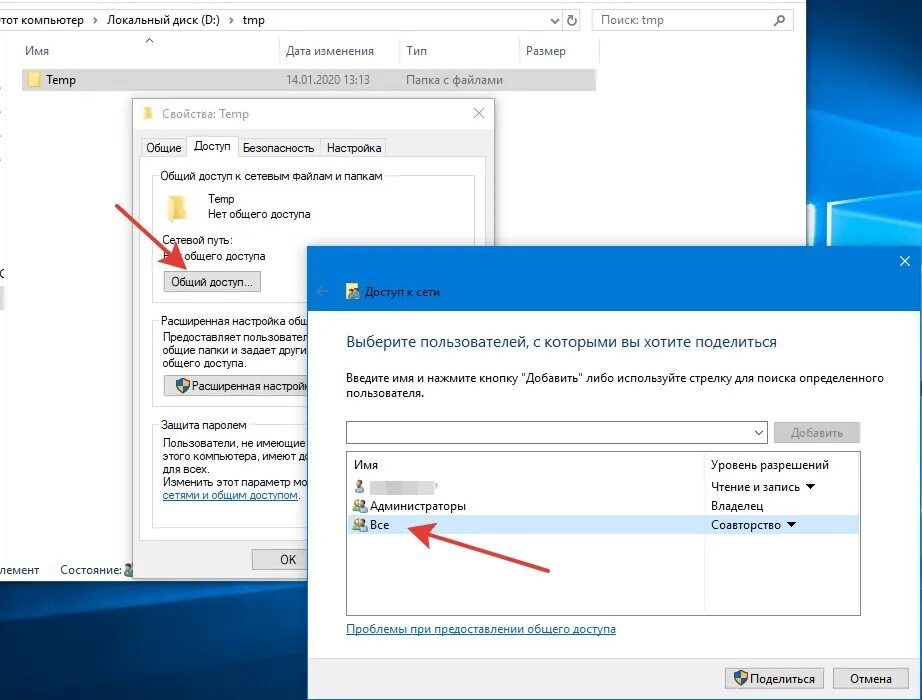Click the Уровень разрешений column header
The height and width of the screenshot is (700, 922).
(x=770, y=465)
